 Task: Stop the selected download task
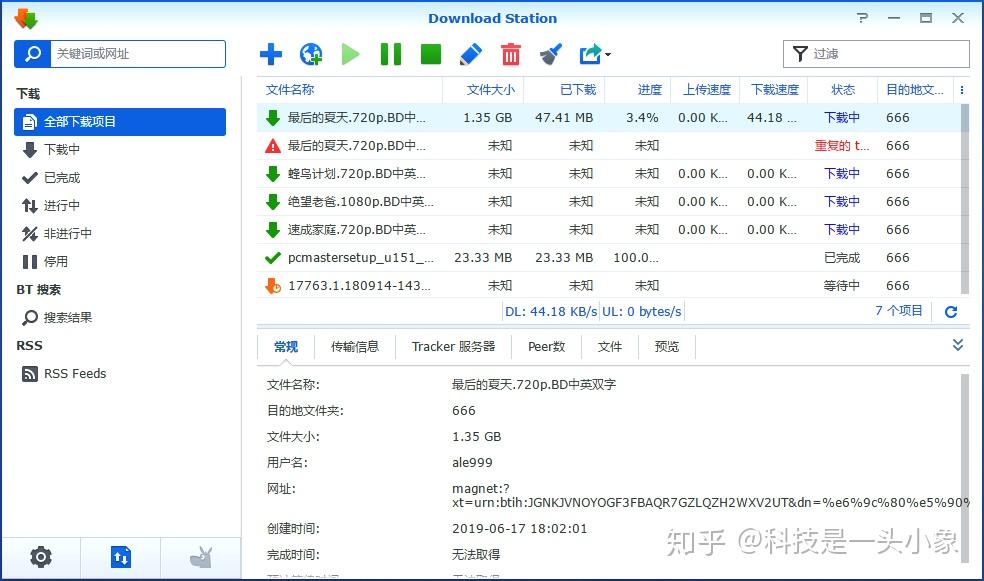(430, 54)
